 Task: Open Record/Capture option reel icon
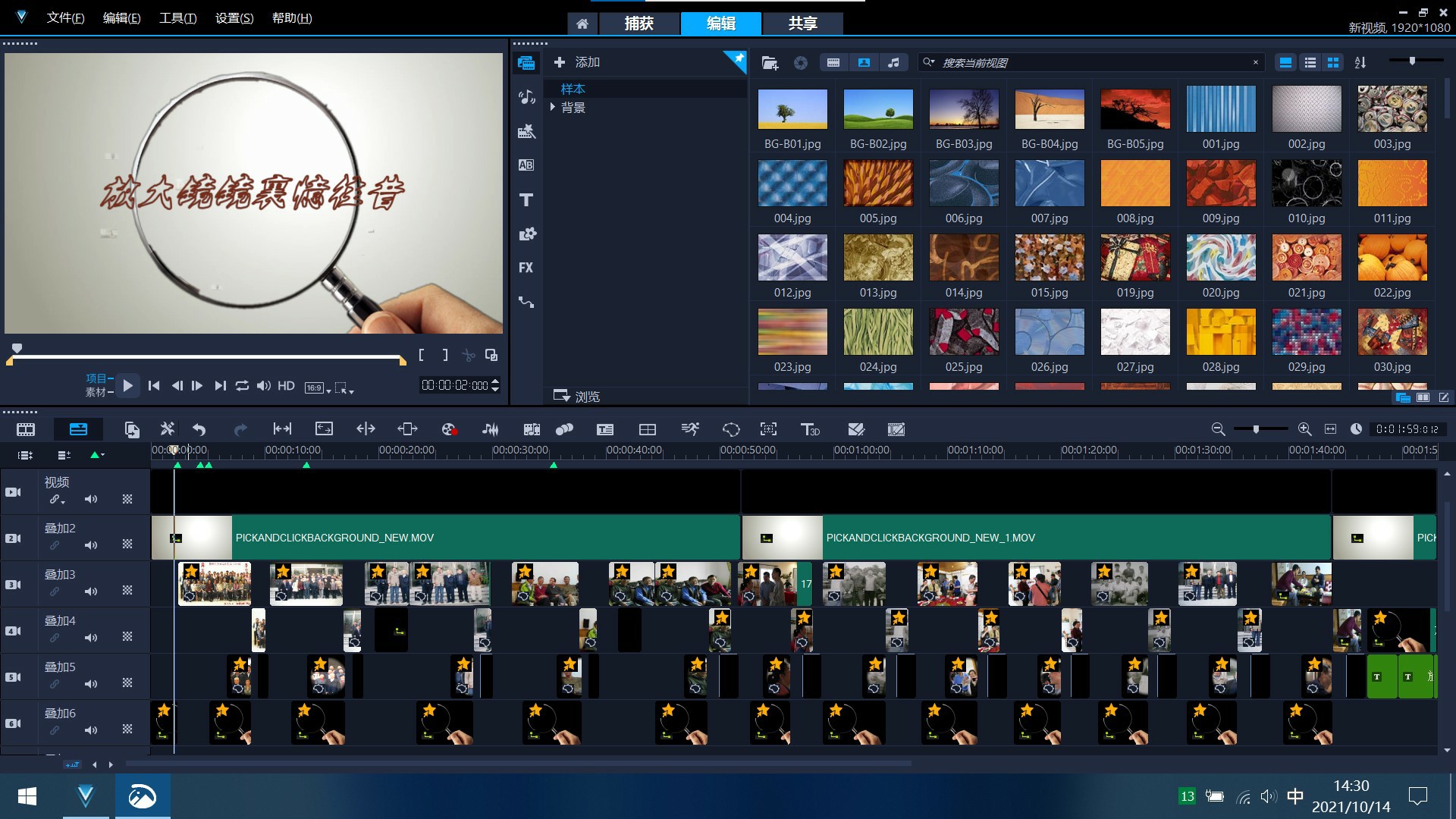coord(449,429)
